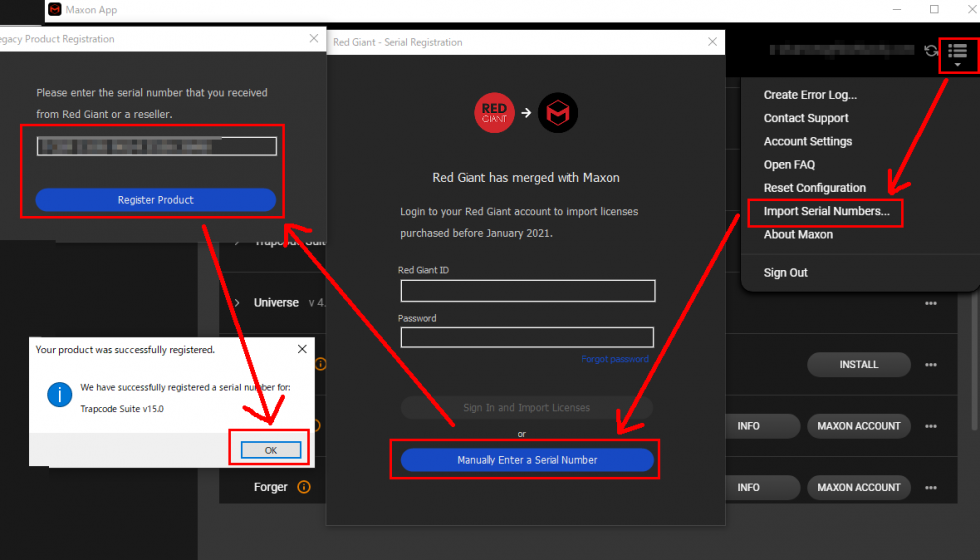The height and width of the screenshot is (560, 980).
Task: Focus the Red Giant ID input field
Action: (x=528, y=291)
